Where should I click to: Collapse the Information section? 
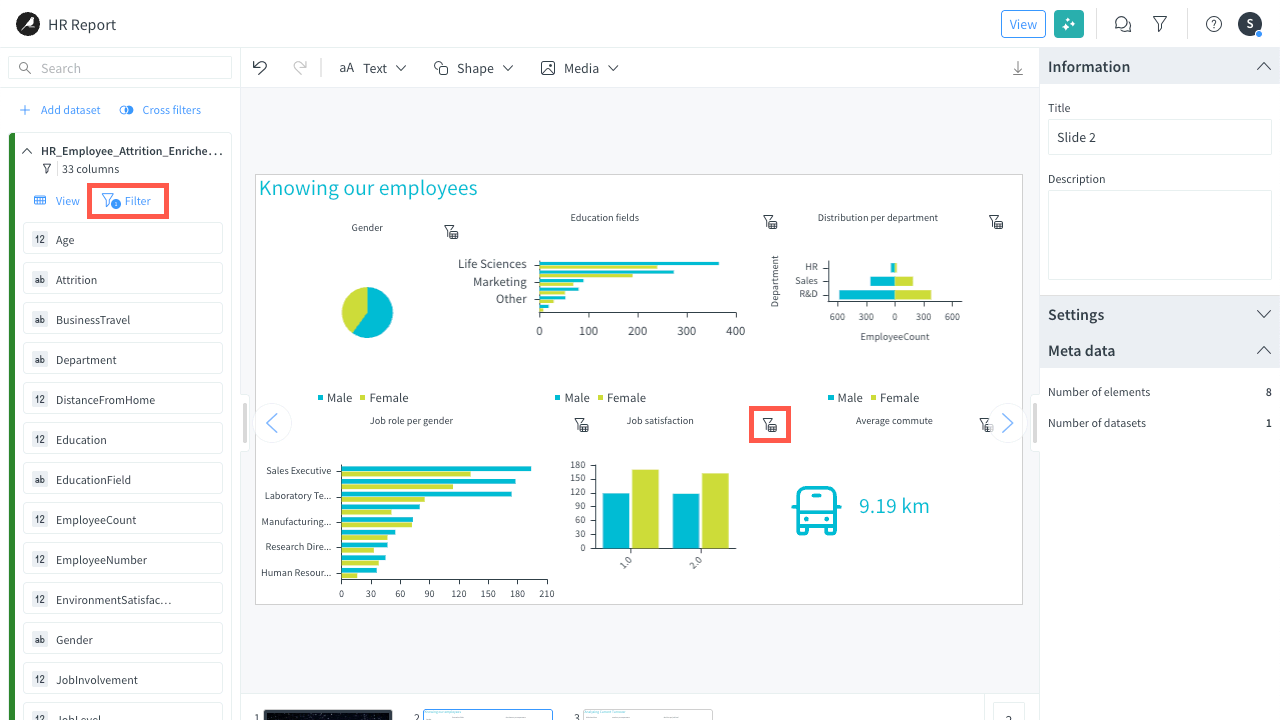click(x=1264, y=66)
